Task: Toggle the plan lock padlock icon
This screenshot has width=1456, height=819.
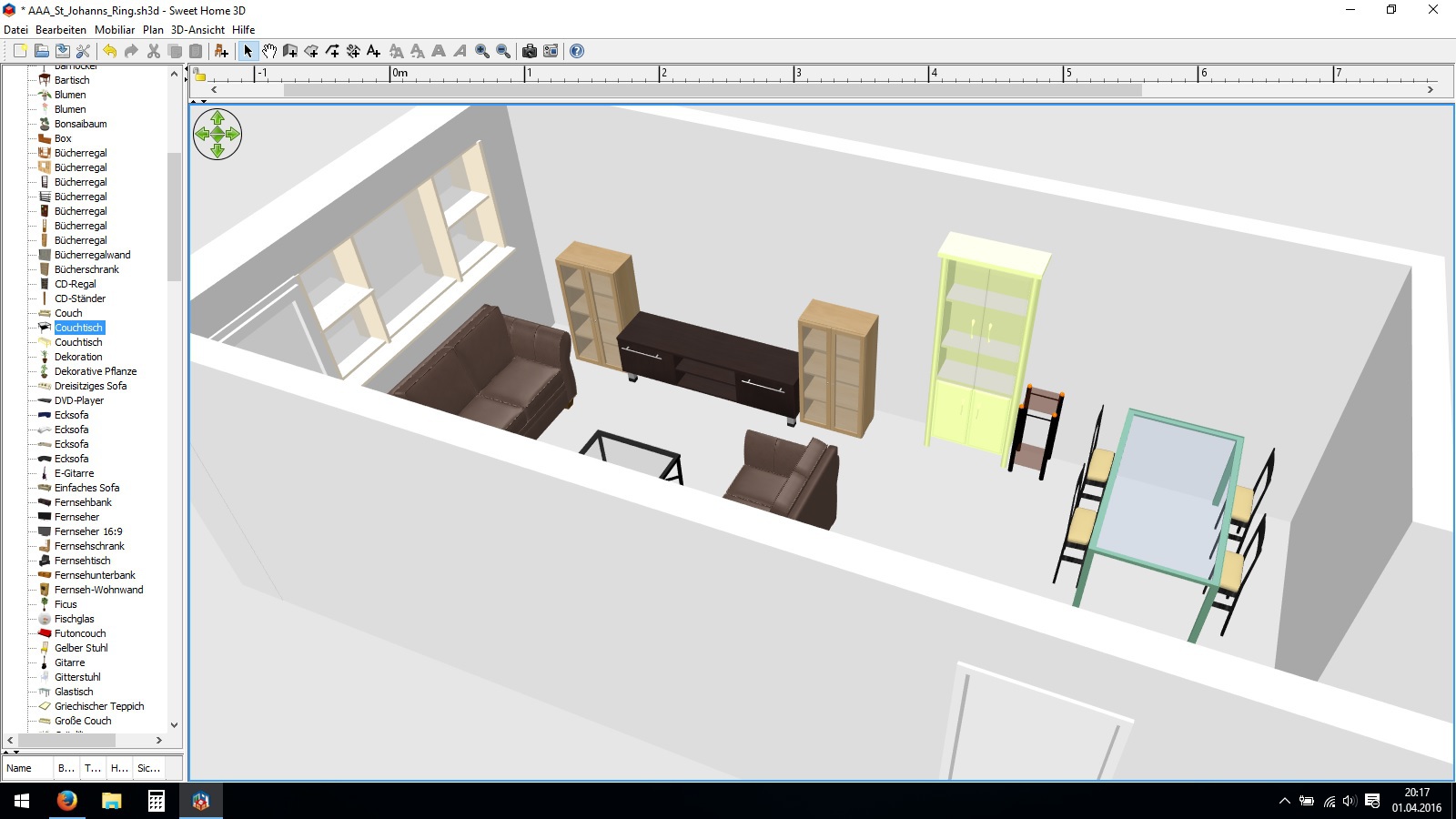Action: (200, 76)
